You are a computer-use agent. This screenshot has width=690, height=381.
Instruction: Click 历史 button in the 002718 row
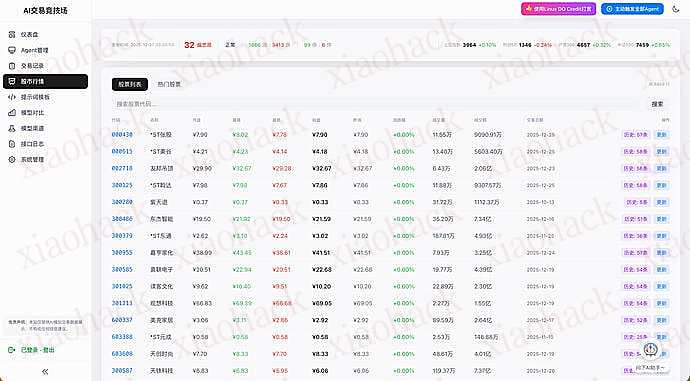[635, 169]
